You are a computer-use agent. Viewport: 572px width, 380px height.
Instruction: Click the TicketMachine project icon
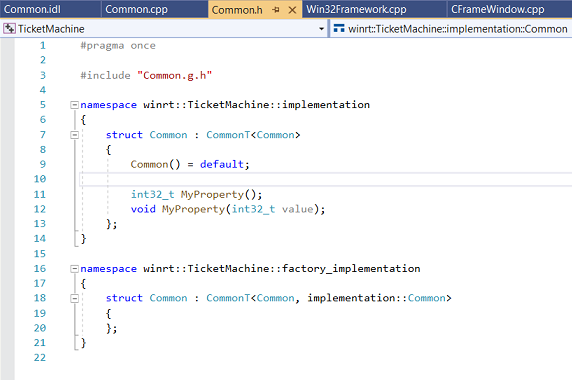[9, 28]
